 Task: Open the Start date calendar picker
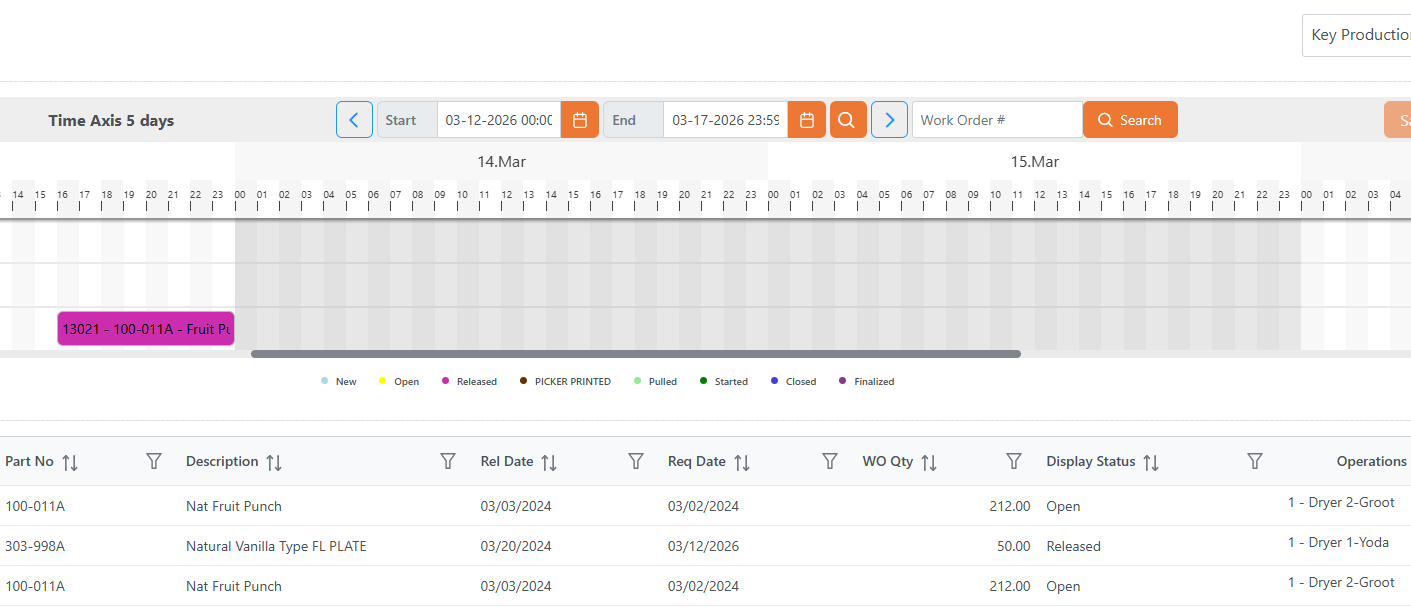tap(579, 120)
